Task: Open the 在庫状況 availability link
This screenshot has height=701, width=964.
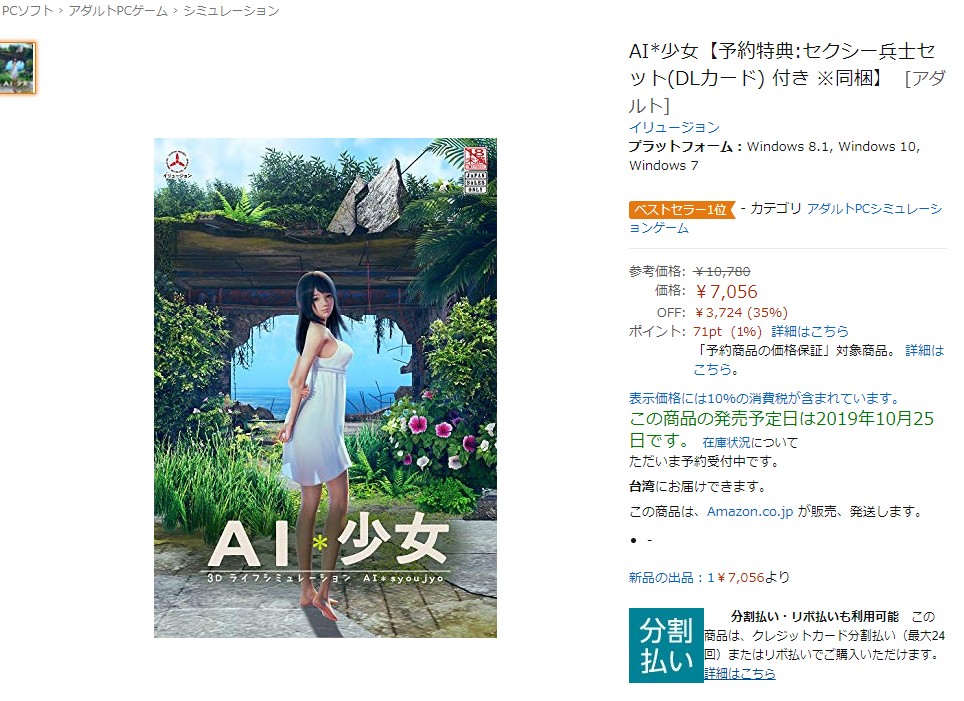Action: 726,442
